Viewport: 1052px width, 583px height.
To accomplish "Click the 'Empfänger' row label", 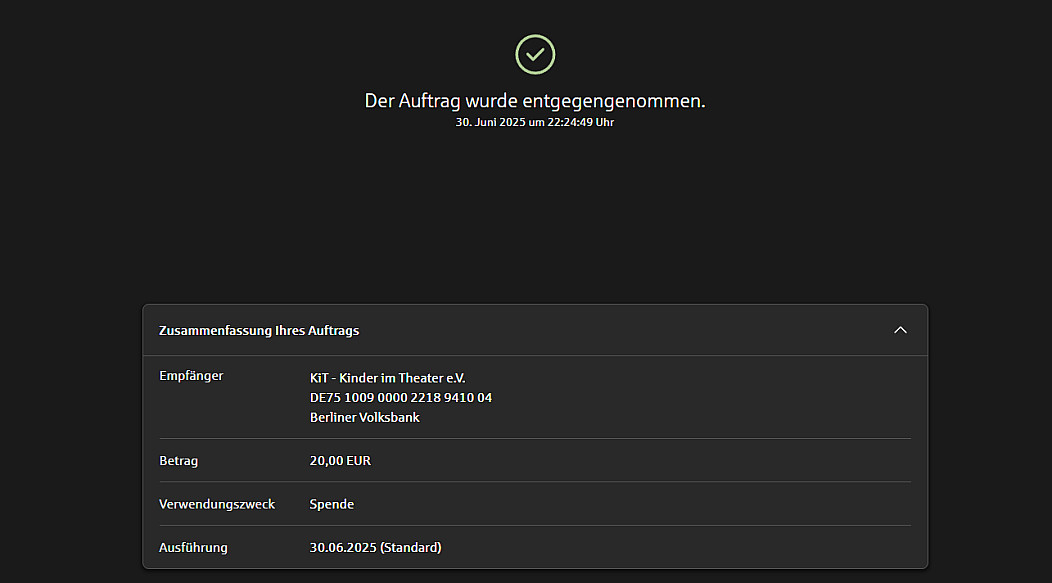I will point(191,376).
